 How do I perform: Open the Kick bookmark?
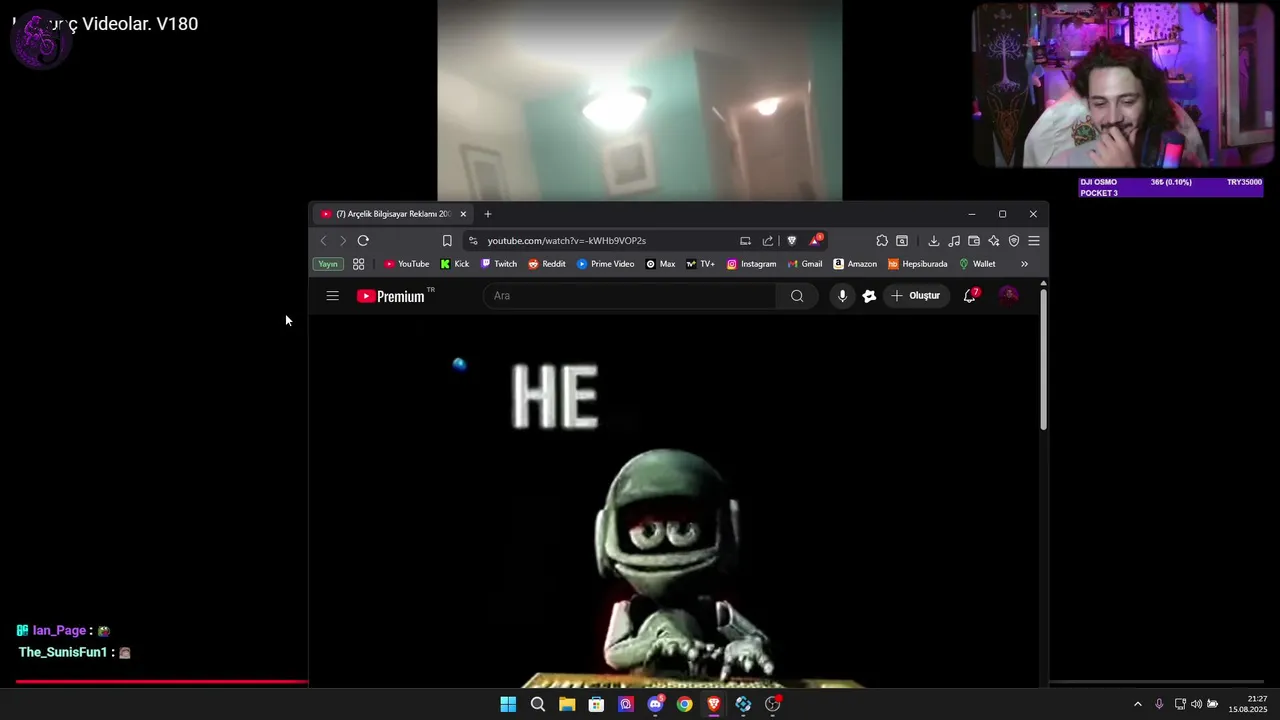pyautogui.click(x=455, y=264)
